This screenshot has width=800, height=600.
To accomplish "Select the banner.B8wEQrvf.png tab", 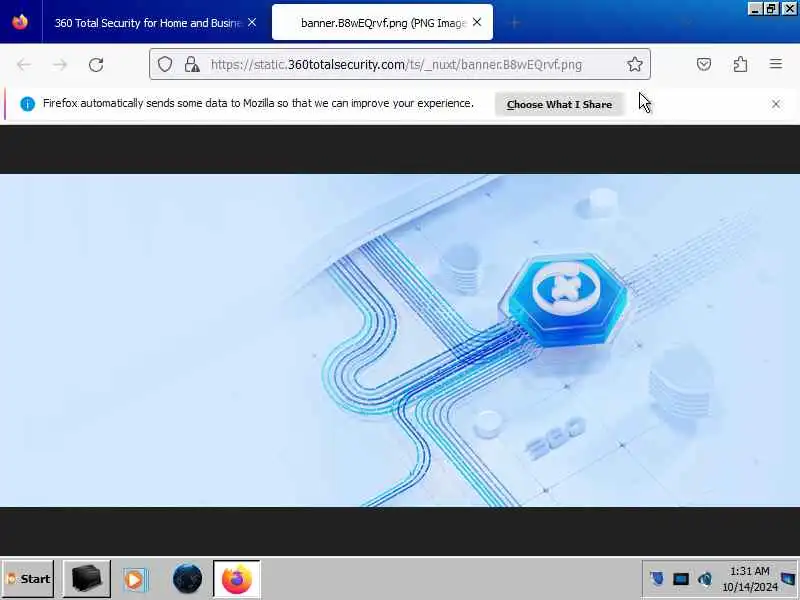I will [x=383, y=22].
